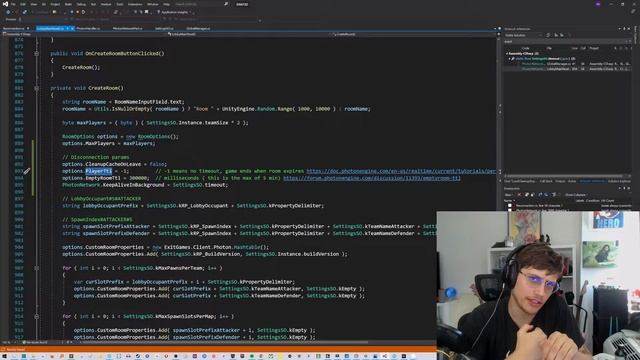Open the Entire Solution scope dropdown
Screen dimensions: 640x360
pyautogui.click(x=523, y=35)
